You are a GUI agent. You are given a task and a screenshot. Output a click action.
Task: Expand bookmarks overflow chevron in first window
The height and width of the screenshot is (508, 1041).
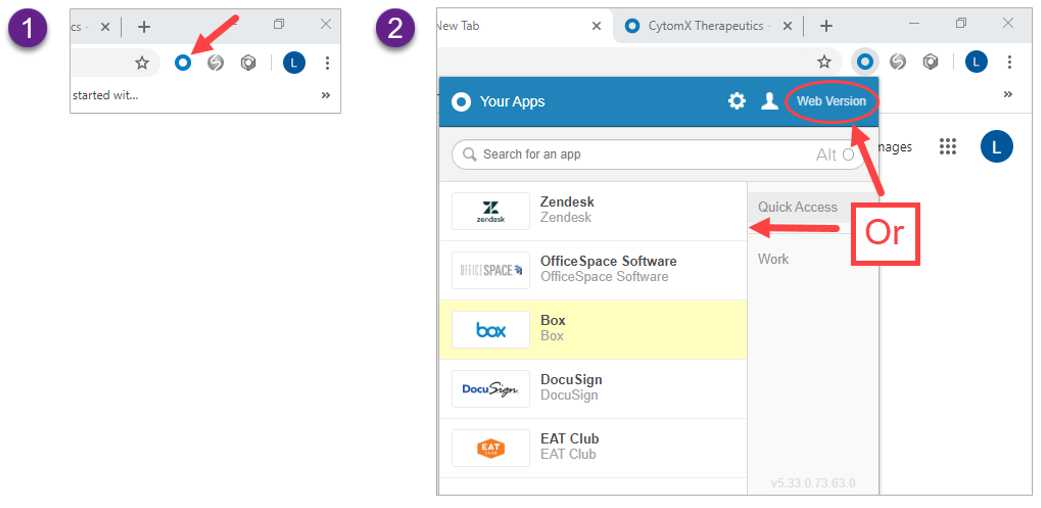pyautogui.click(x=326, y=95)
